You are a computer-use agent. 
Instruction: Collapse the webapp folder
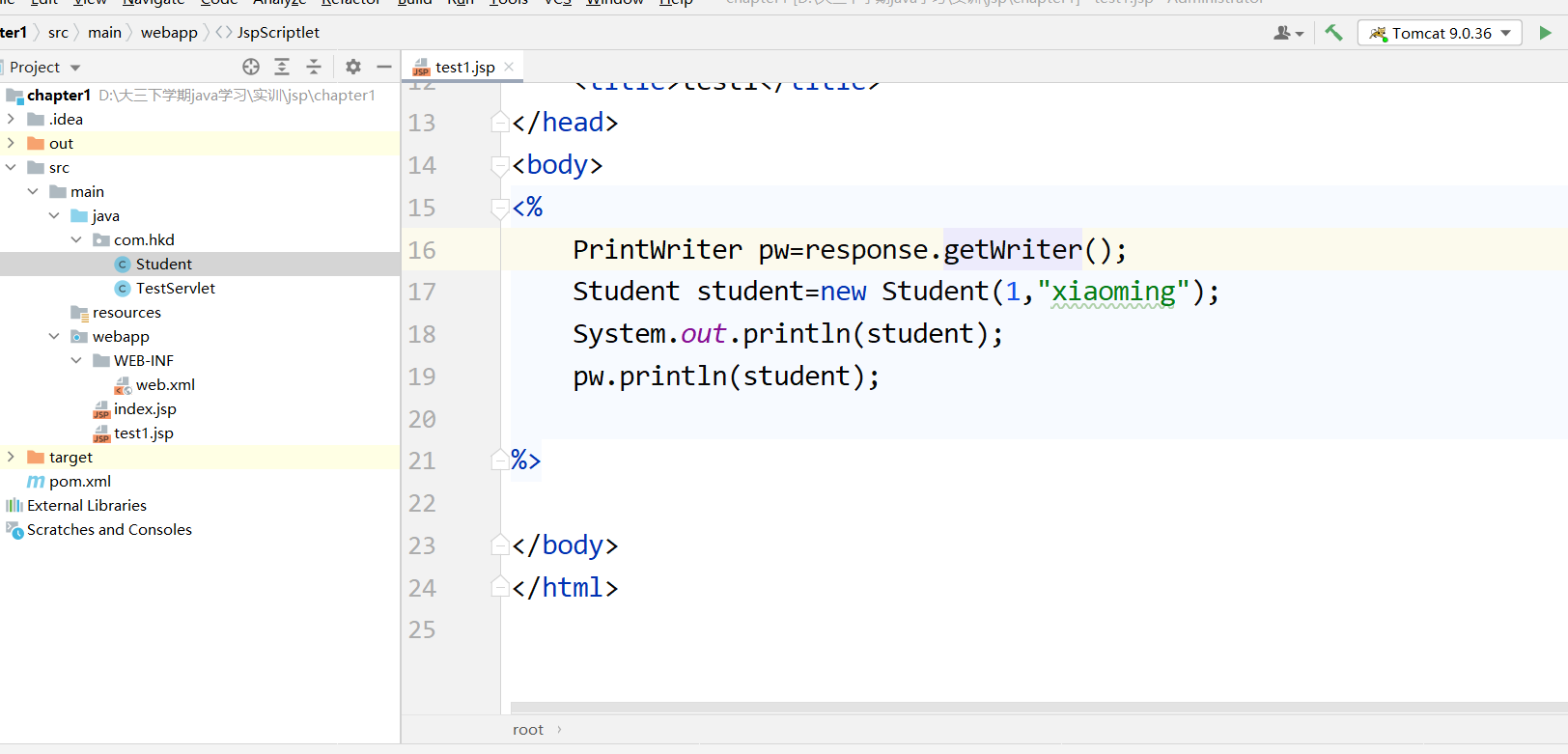tap(54, 336)
